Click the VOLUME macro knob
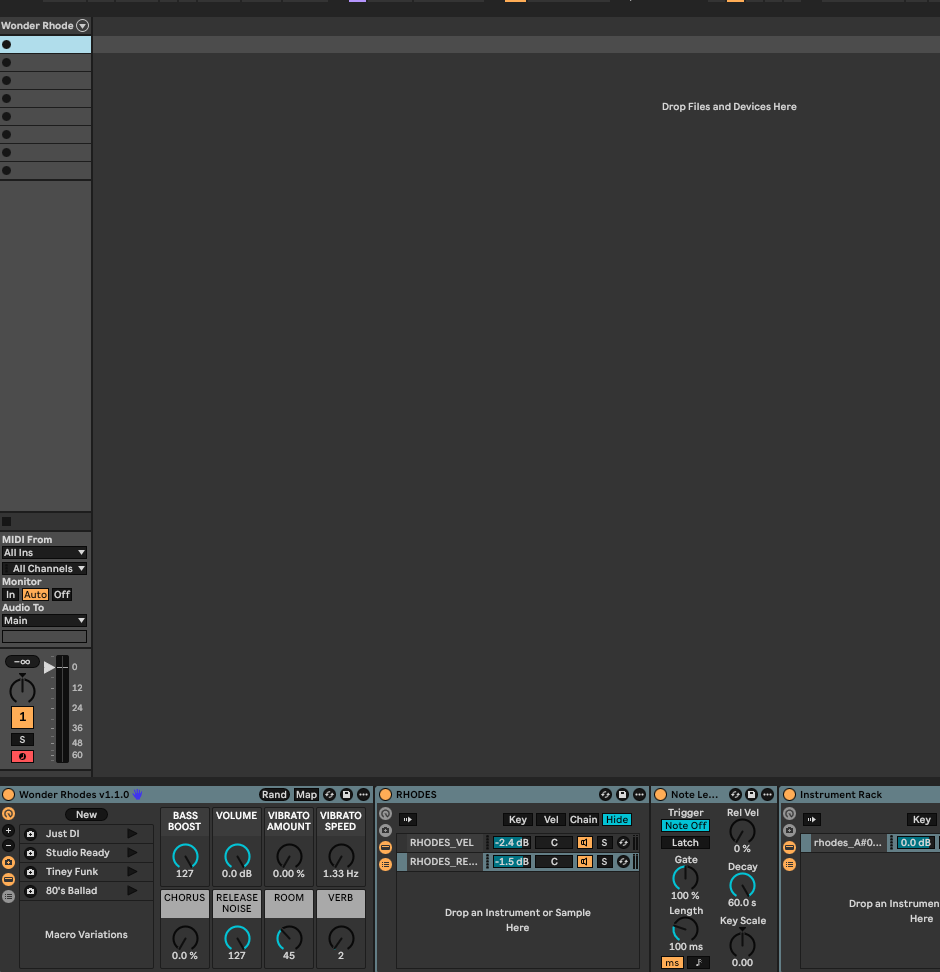The width and height of the screenshot is (940, 972). click(x=237, y=856)
